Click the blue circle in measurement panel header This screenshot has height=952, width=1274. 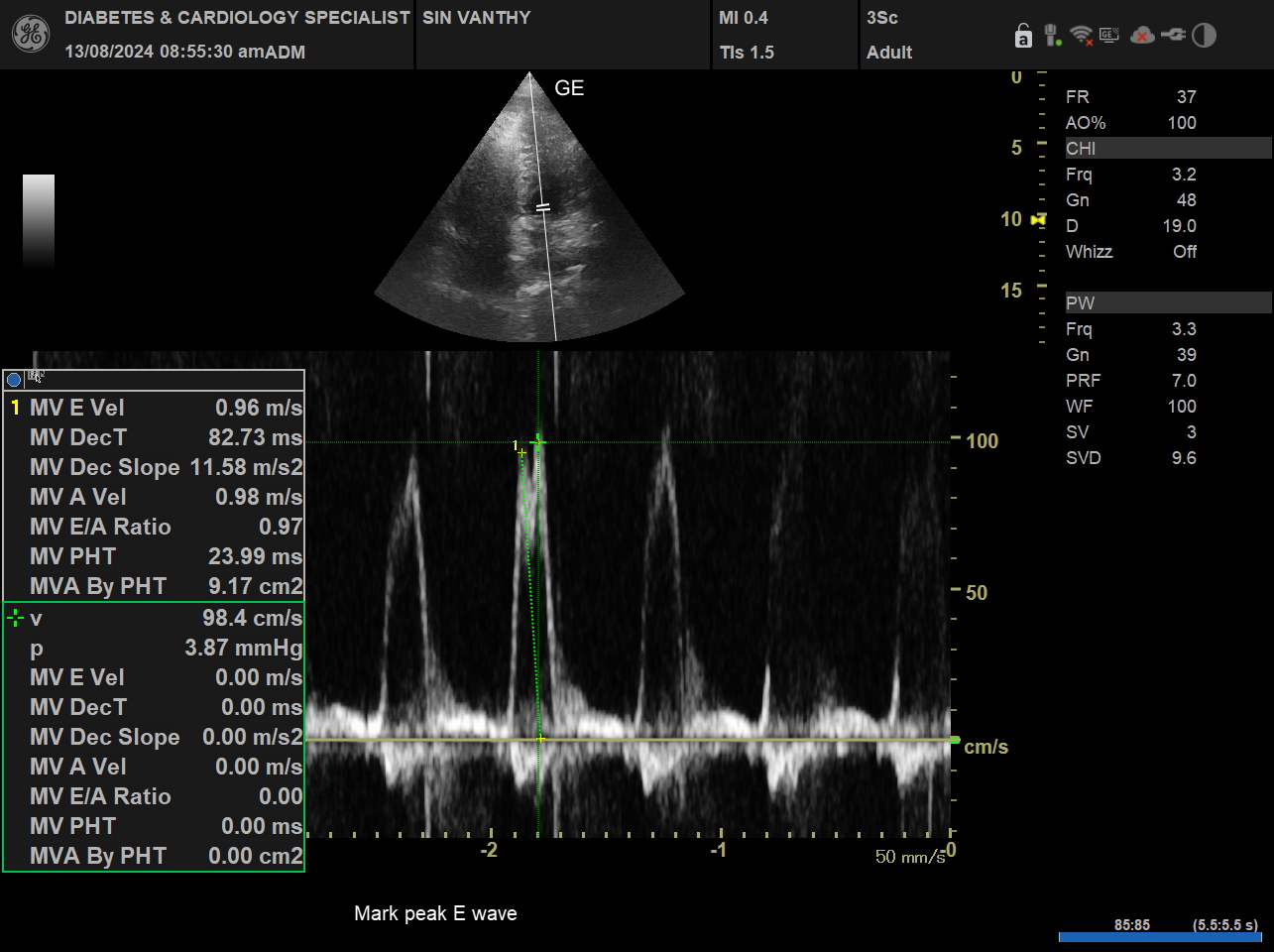click(14, 379)
